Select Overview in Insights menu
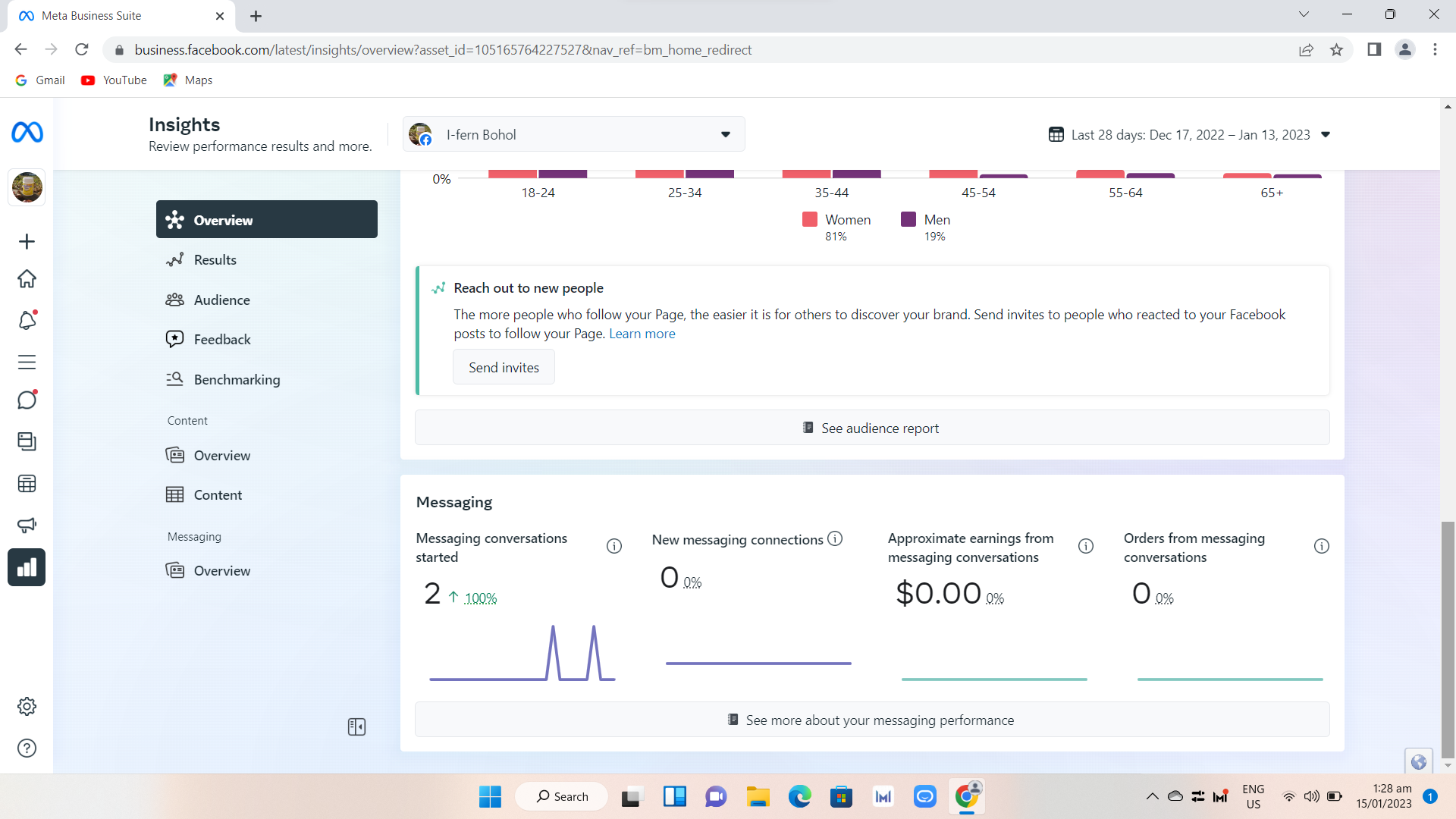 coord(267,220)
